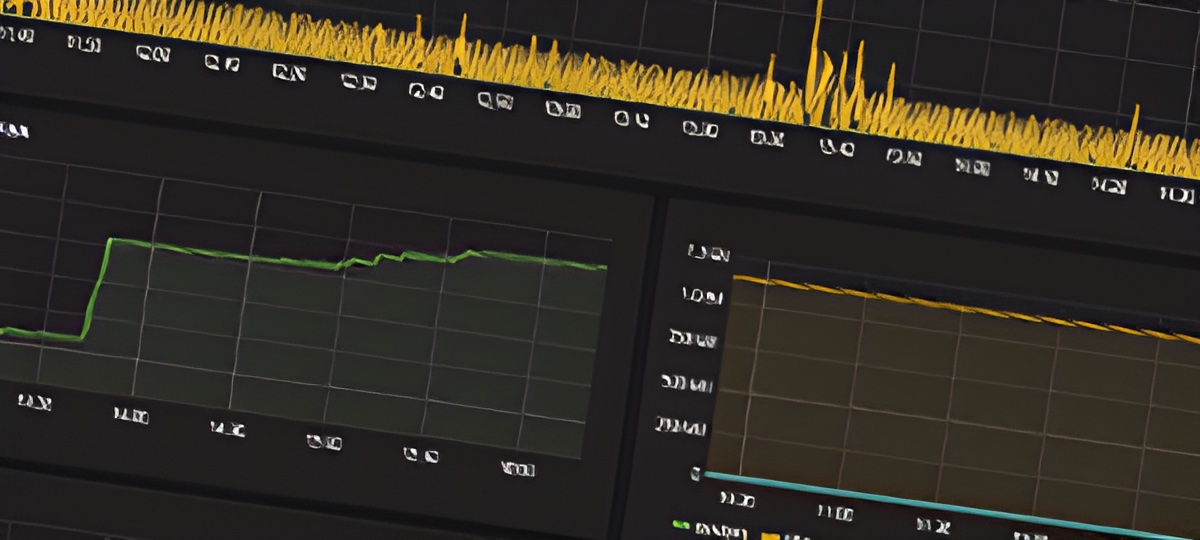Click the green line's steep step rise
The height and width of the screenshot is (540, 1200).
(x=98, y=287)
